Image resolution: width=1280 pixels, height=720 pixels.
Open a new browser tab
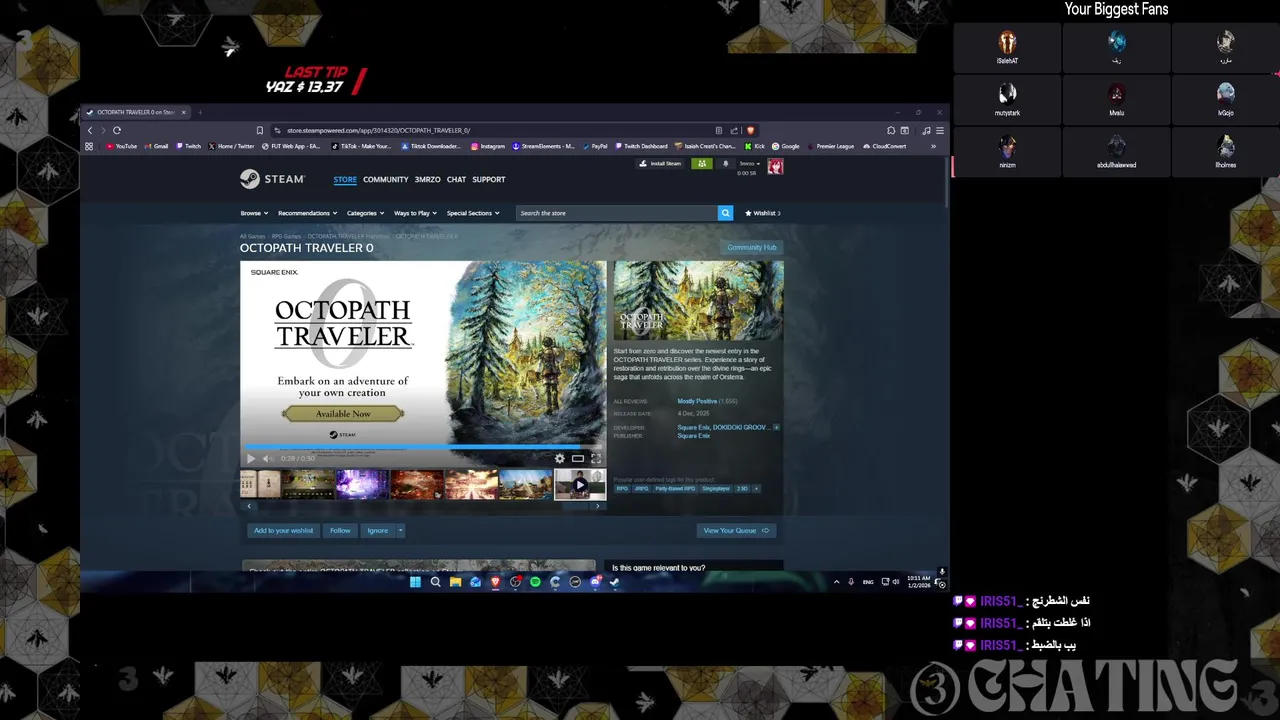tap(200, 112)
